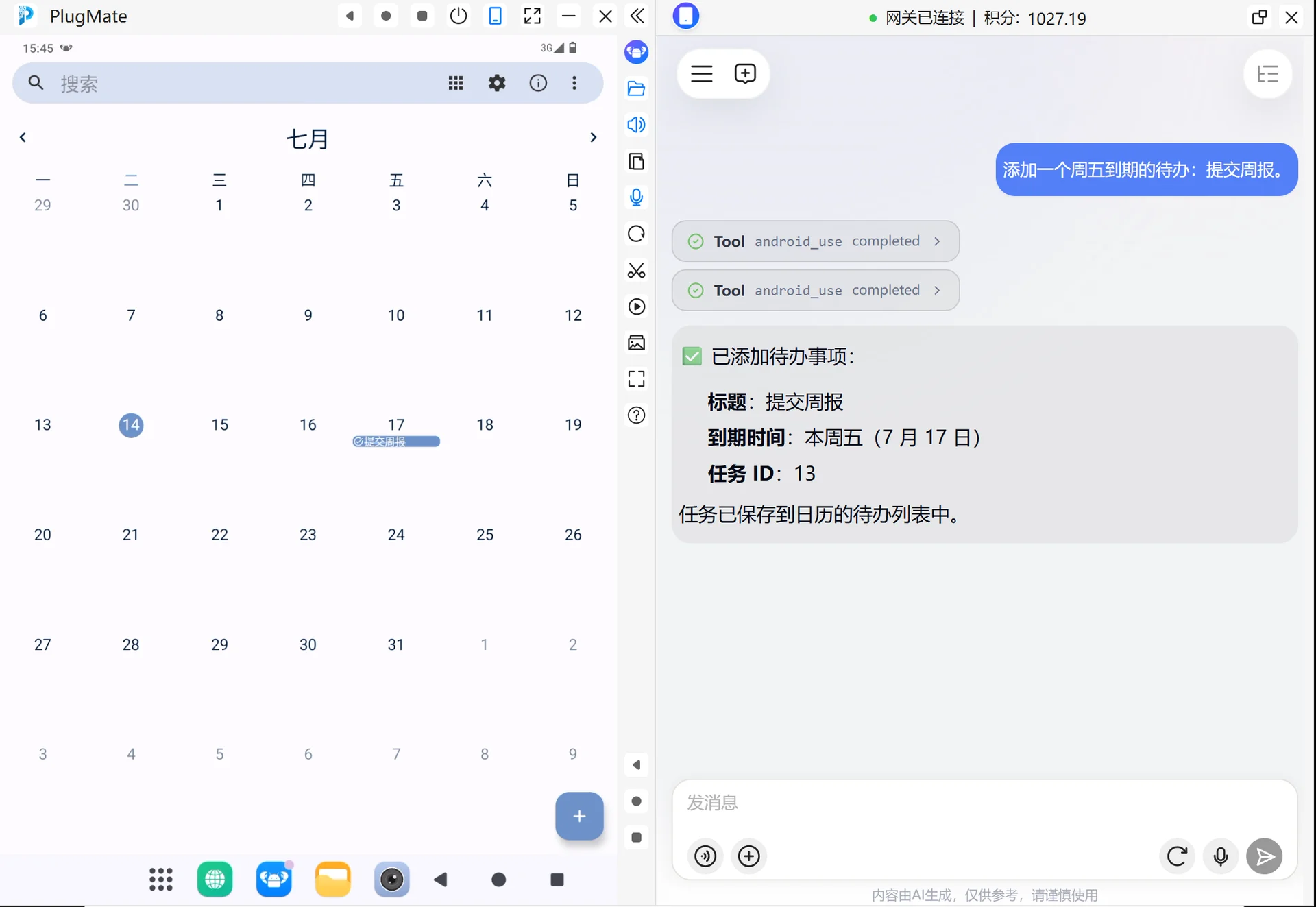The height and width of the screenshot is (907, 1316).
Task: Tap the Android recents square button in dock
Action: click(x=557, y=880)
